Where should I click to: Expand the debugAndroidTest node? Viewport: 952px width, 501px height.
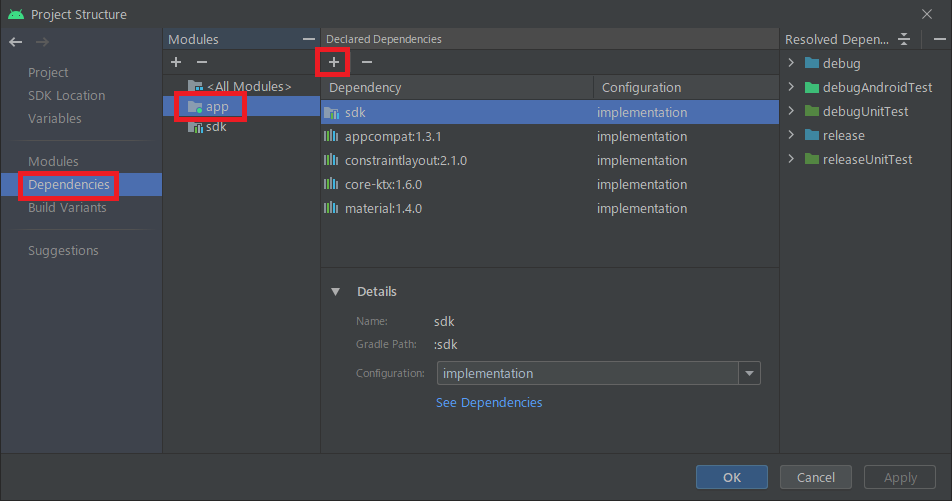tap(791, 87)
